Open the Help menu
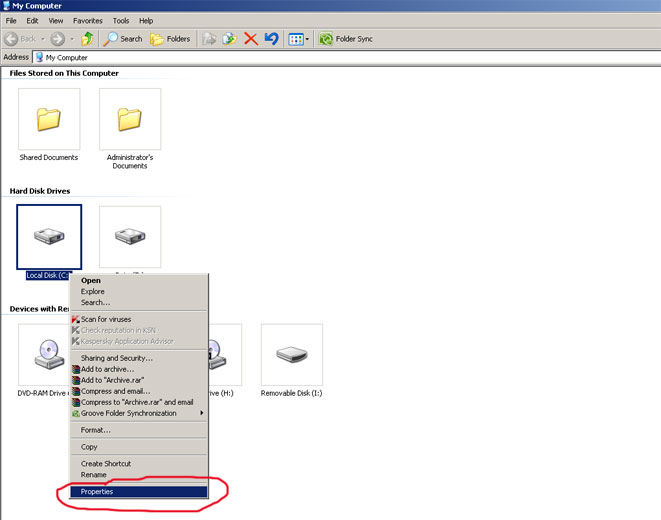The width and height of the screenshot is (661, 520). tap(146, 21)
